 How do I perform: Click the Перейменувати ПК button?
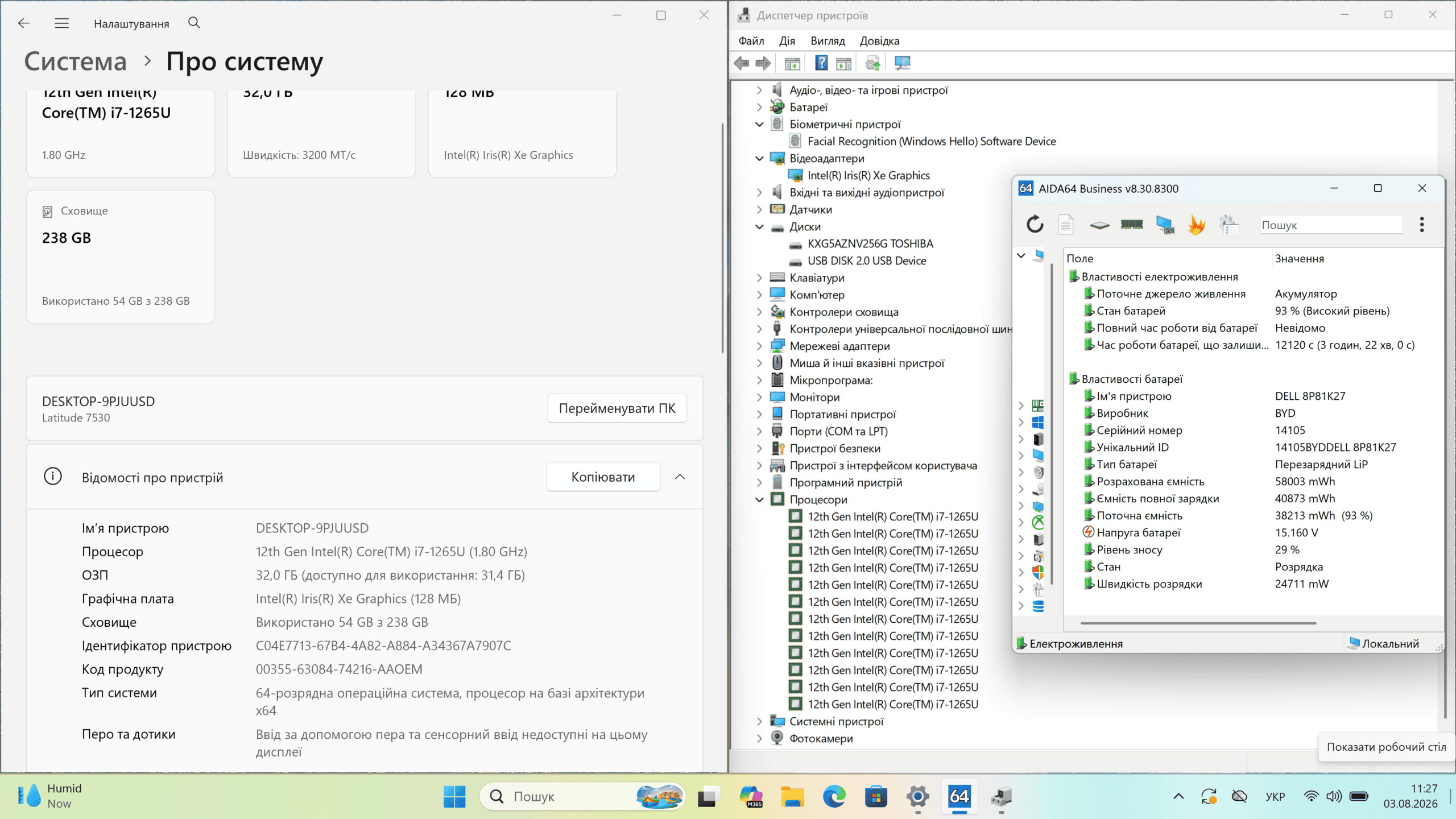click(617, 408)
